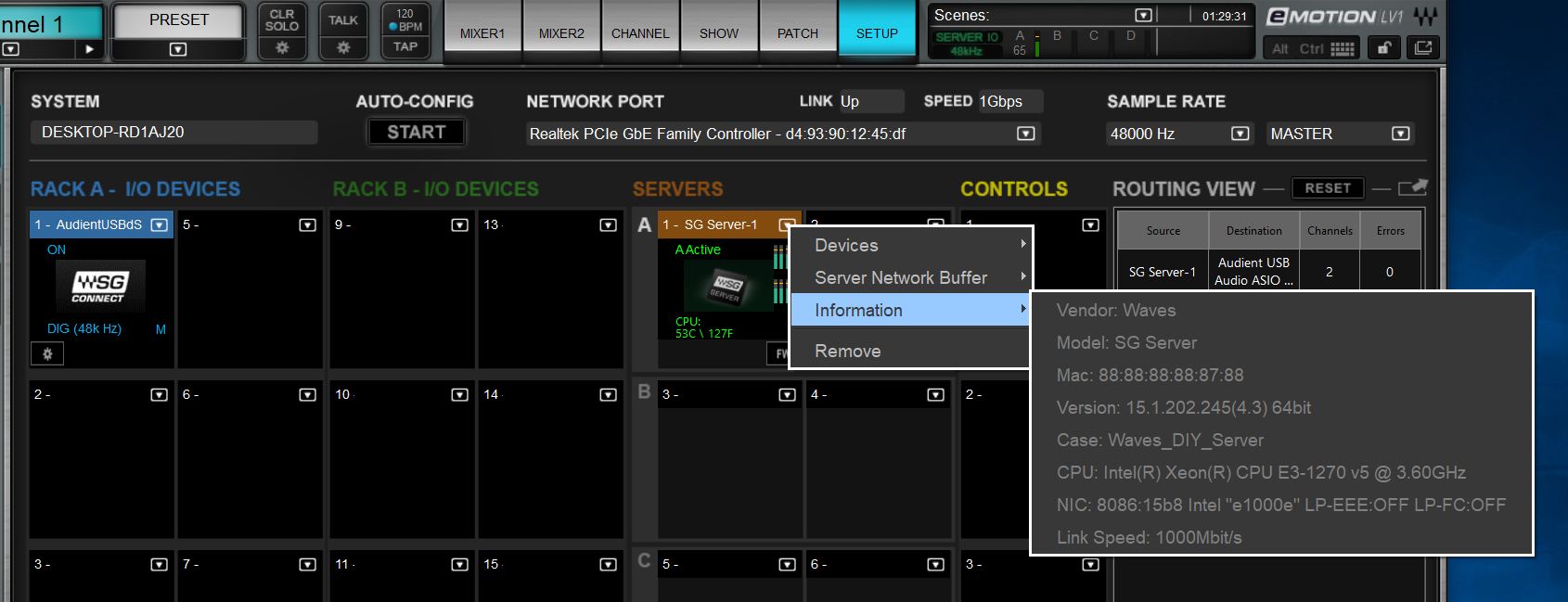The height and width of the screenshot is (602, 1568).
Task: Click SG Server-1 source cell in routing
Action: coord(1163,272)
